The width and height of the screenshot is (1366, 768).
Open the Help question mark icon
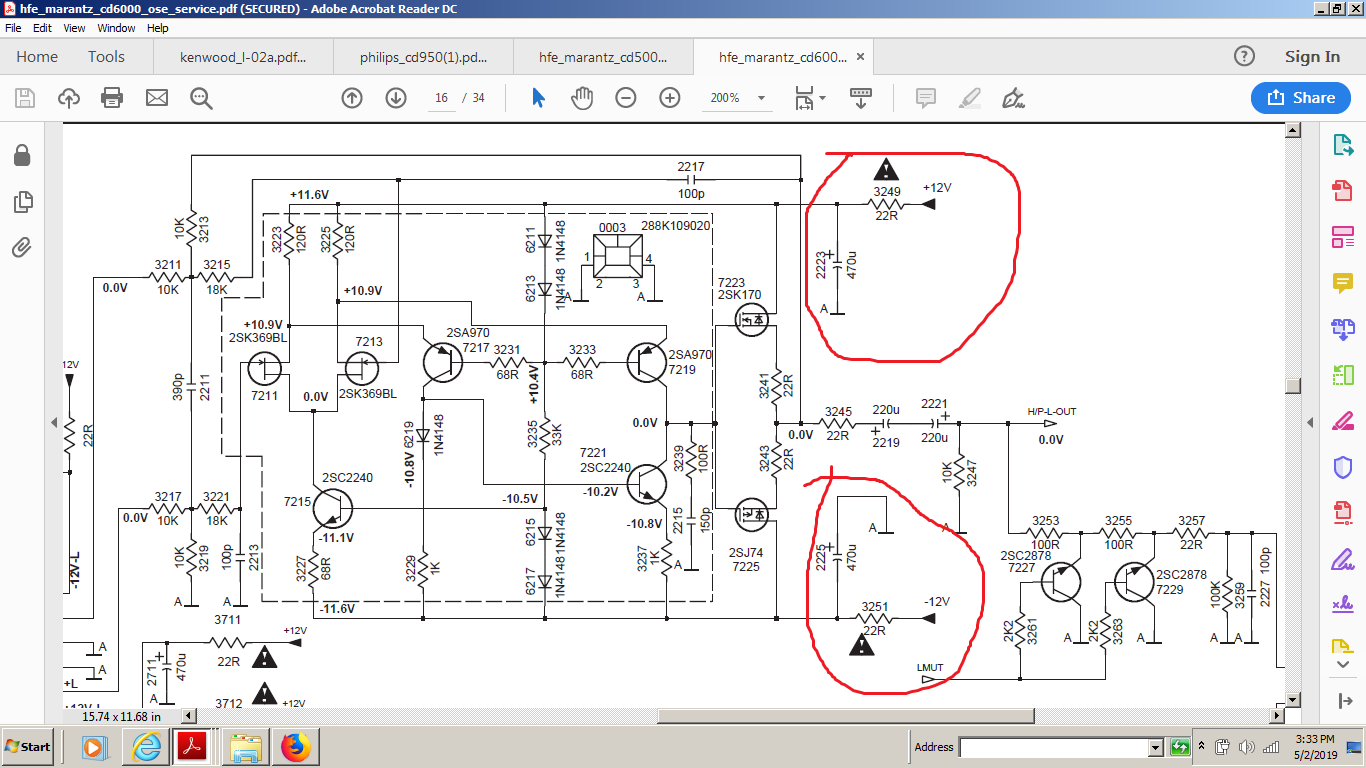pos(1244,57)
